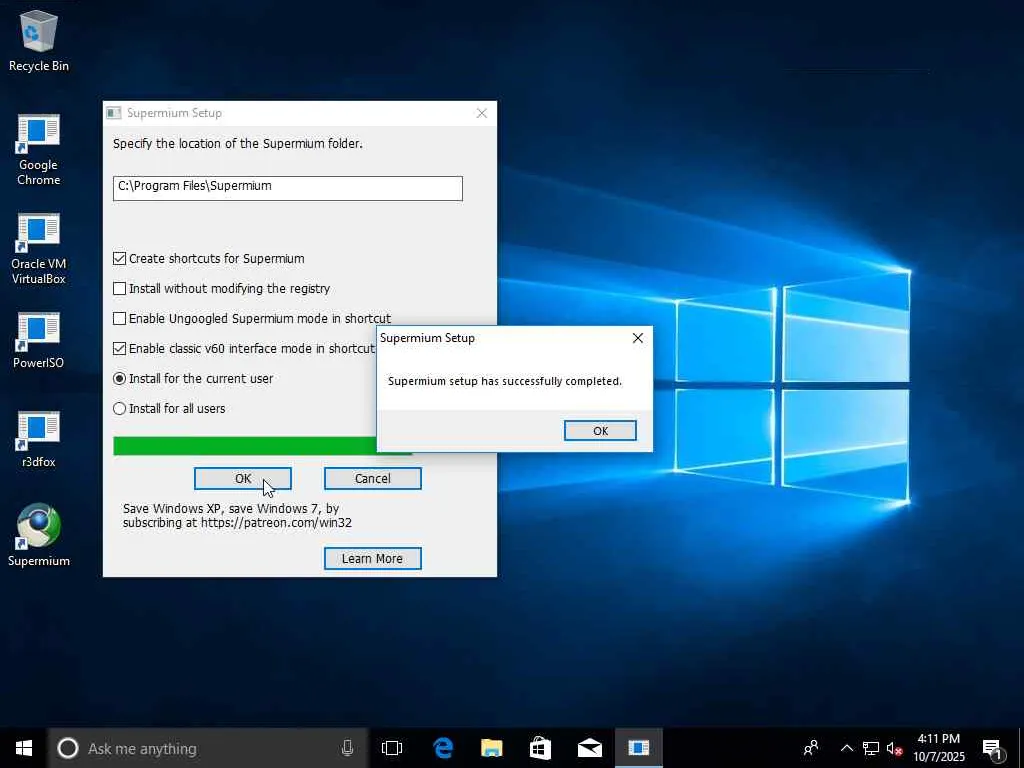Open File Explorer from the taskbar
1024x768 pixels.
click(x=492, y=748)
